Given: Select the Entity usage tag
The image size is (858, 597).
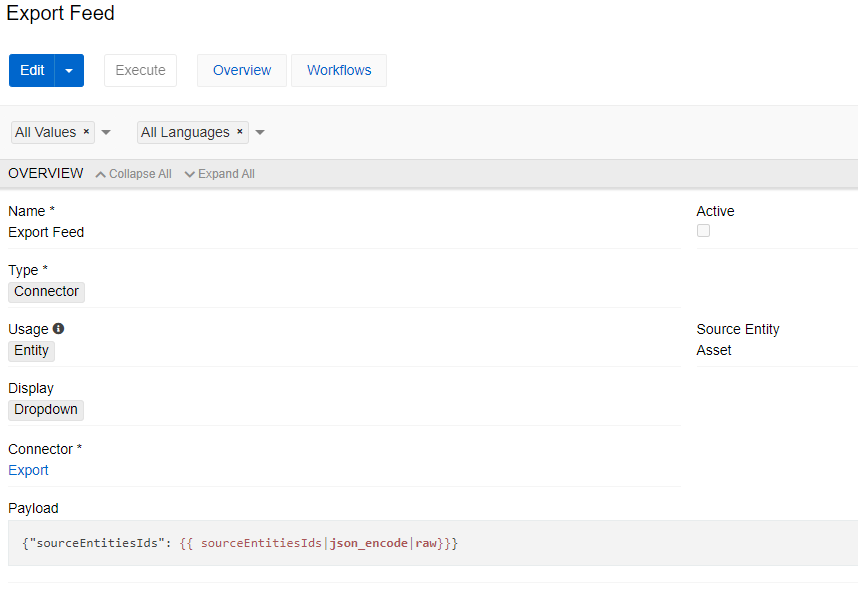Looking at the screenshot, I should (31, 351).
